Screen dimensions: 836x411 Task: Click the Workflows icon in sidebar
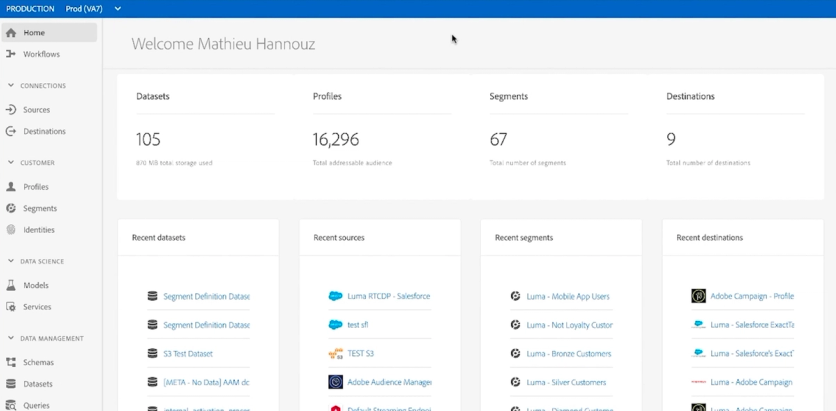pyautogui.click(x=11, y=54)
